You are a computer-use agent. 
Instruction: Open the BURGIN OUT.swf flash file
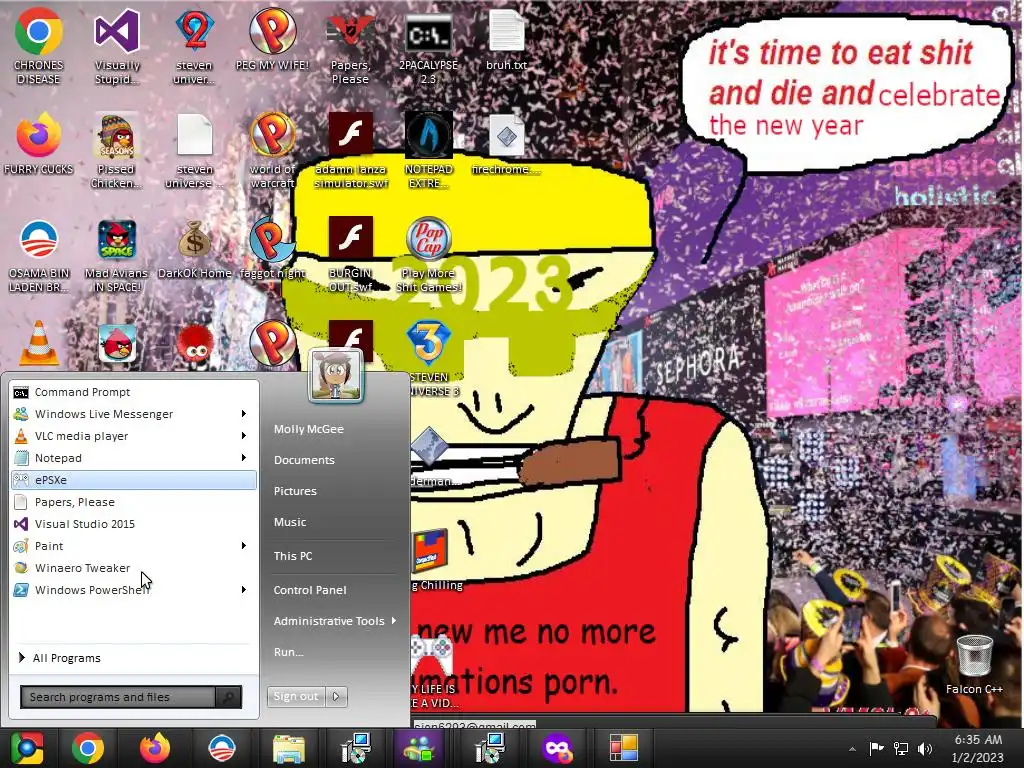[350, 255]
